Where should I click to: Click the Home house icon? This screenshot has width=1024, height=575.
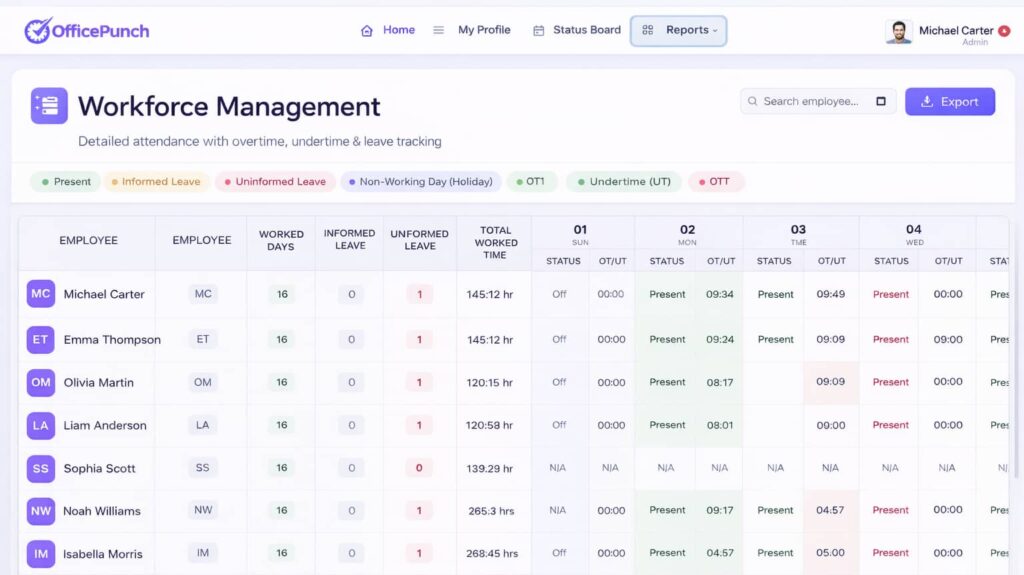coord(367,31)
